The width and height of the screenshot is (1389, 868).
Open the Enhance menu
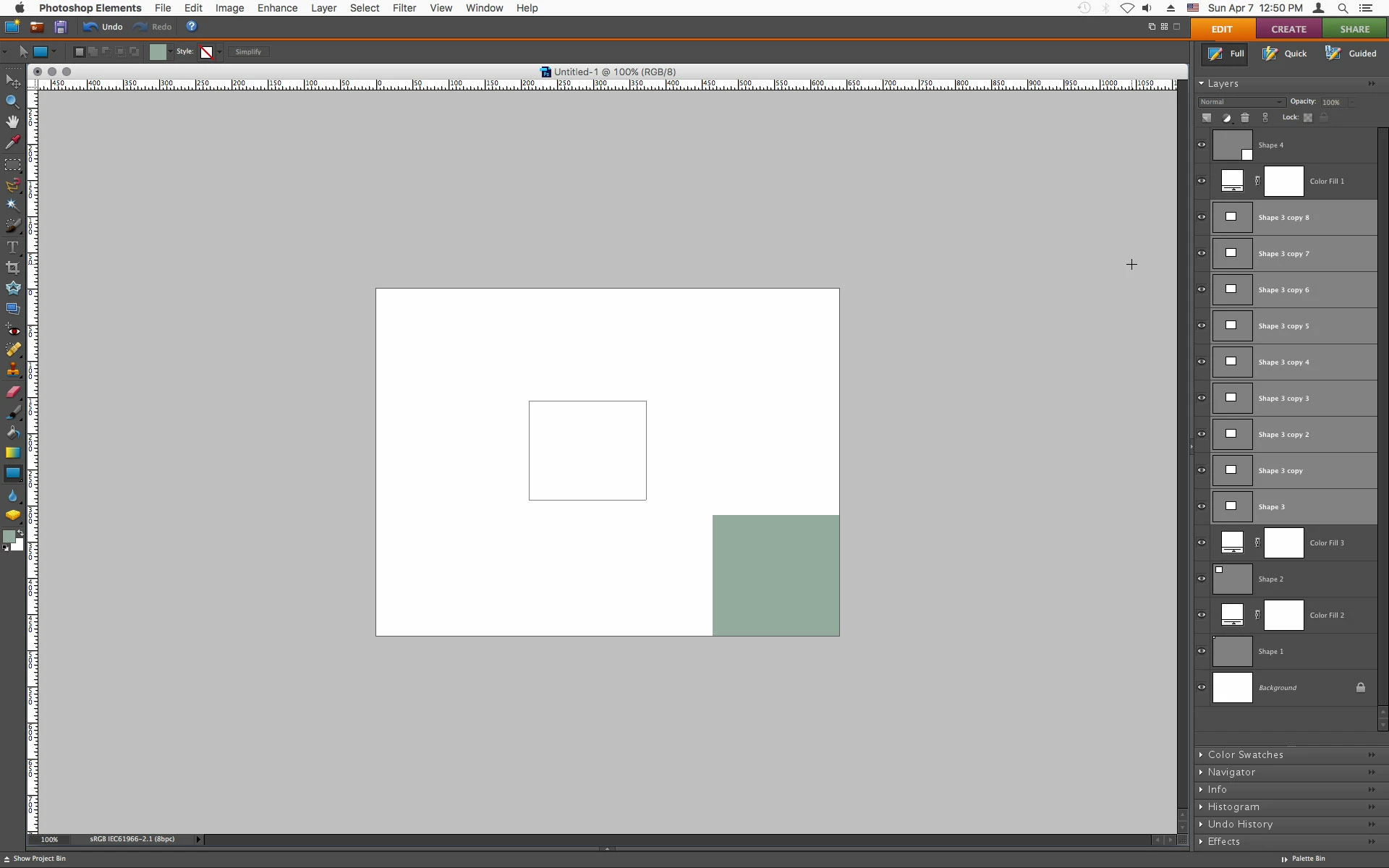(x=277, y=8)
